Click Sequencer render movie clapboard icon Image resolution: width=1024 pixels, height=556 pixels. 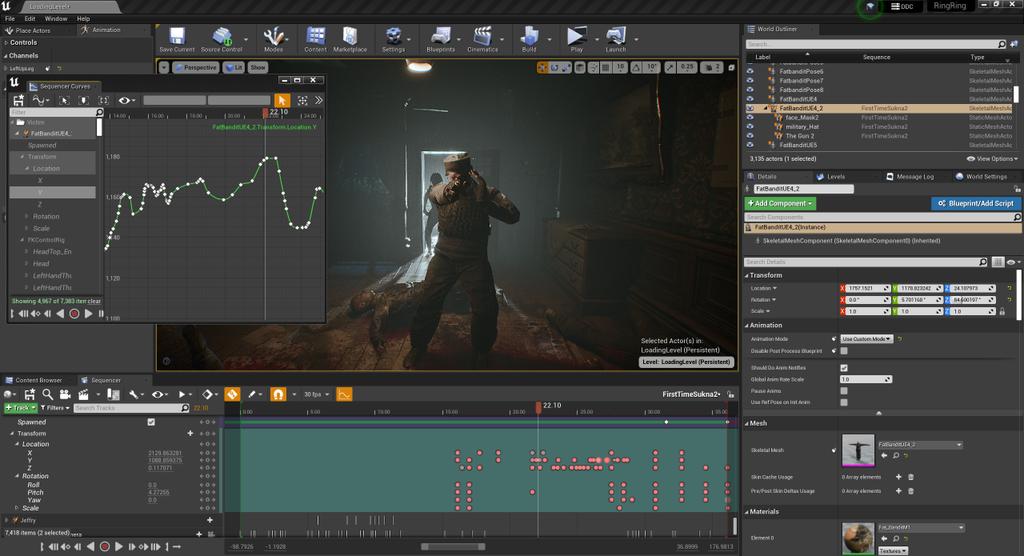(x=84, y=394)
